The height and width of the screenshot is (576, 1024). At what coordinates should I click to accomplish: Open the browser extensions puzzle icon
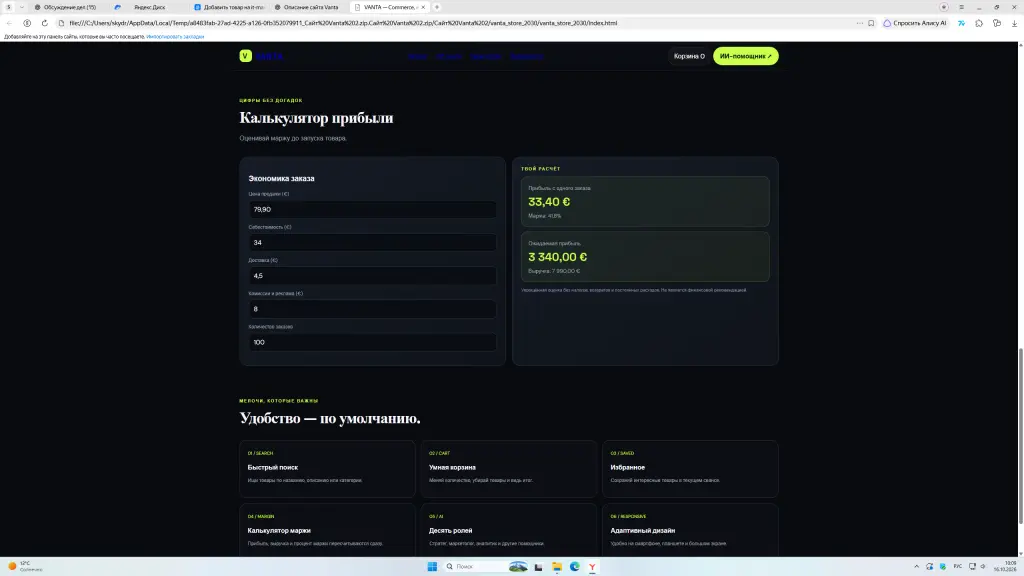click(979, 23)
